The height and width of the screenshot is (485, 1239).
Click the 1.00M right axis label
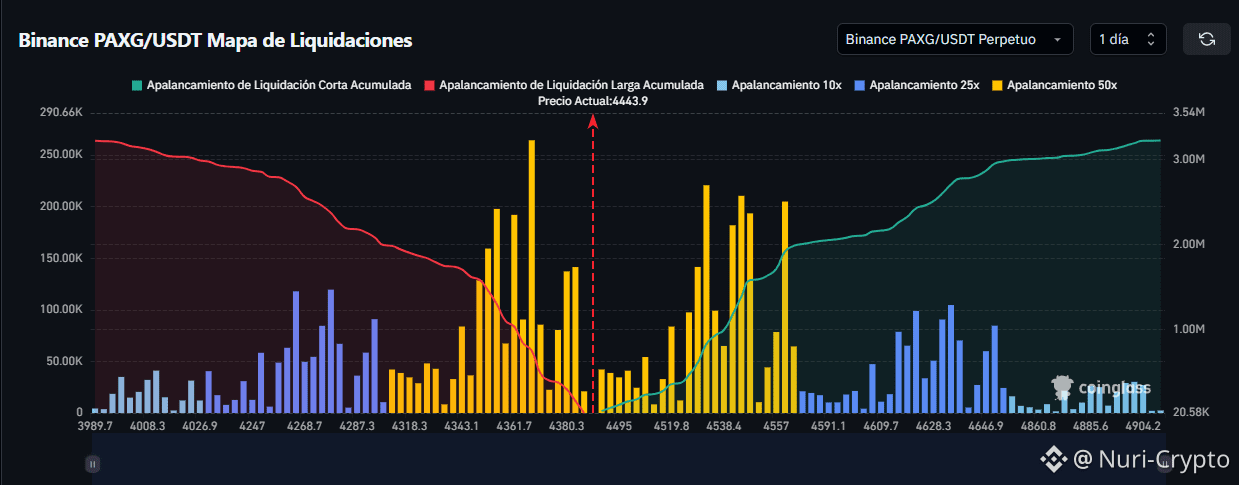1189,329
